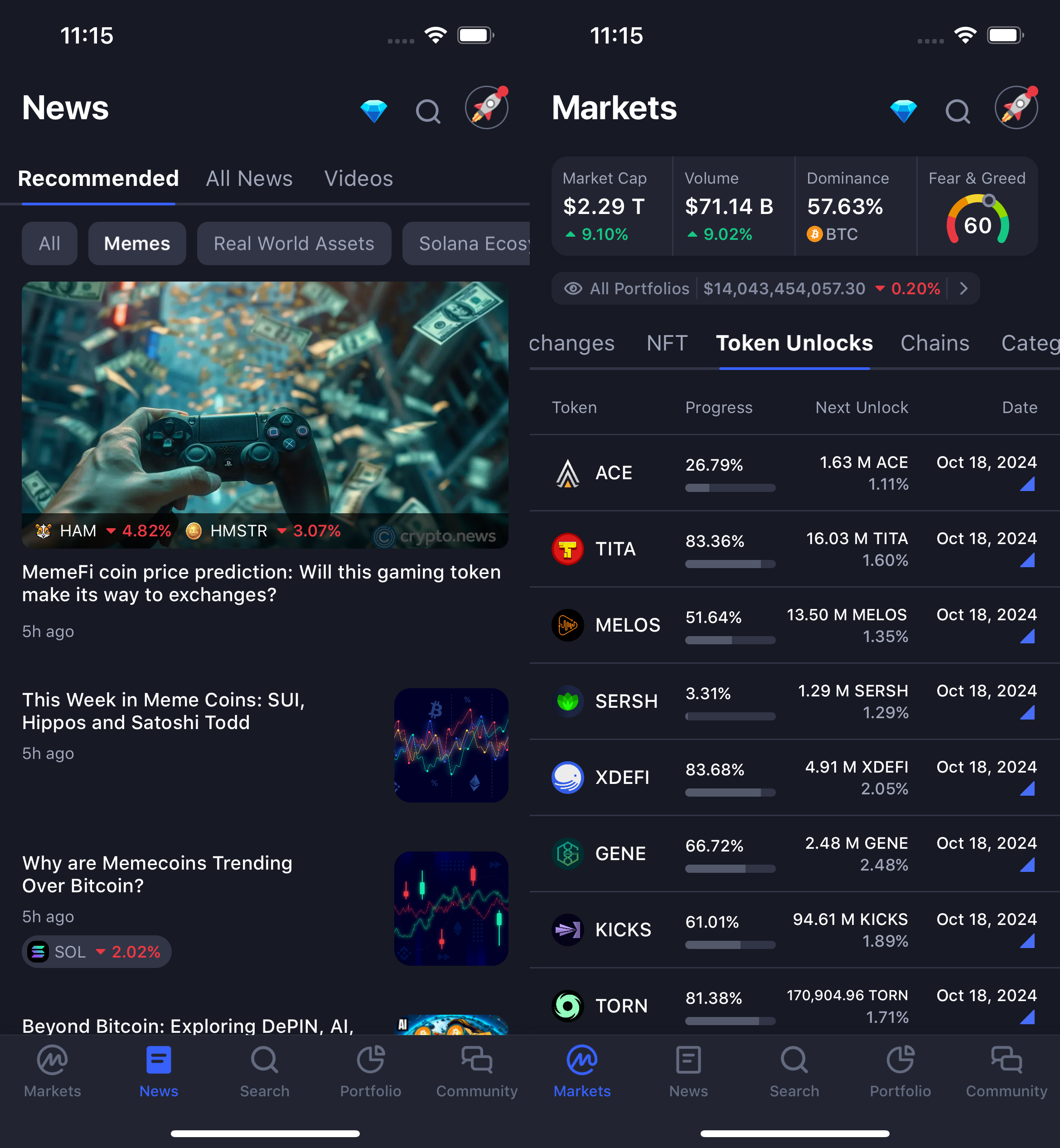
Task: Tap the ACE token logo icon
Action: tap(567, 473)
